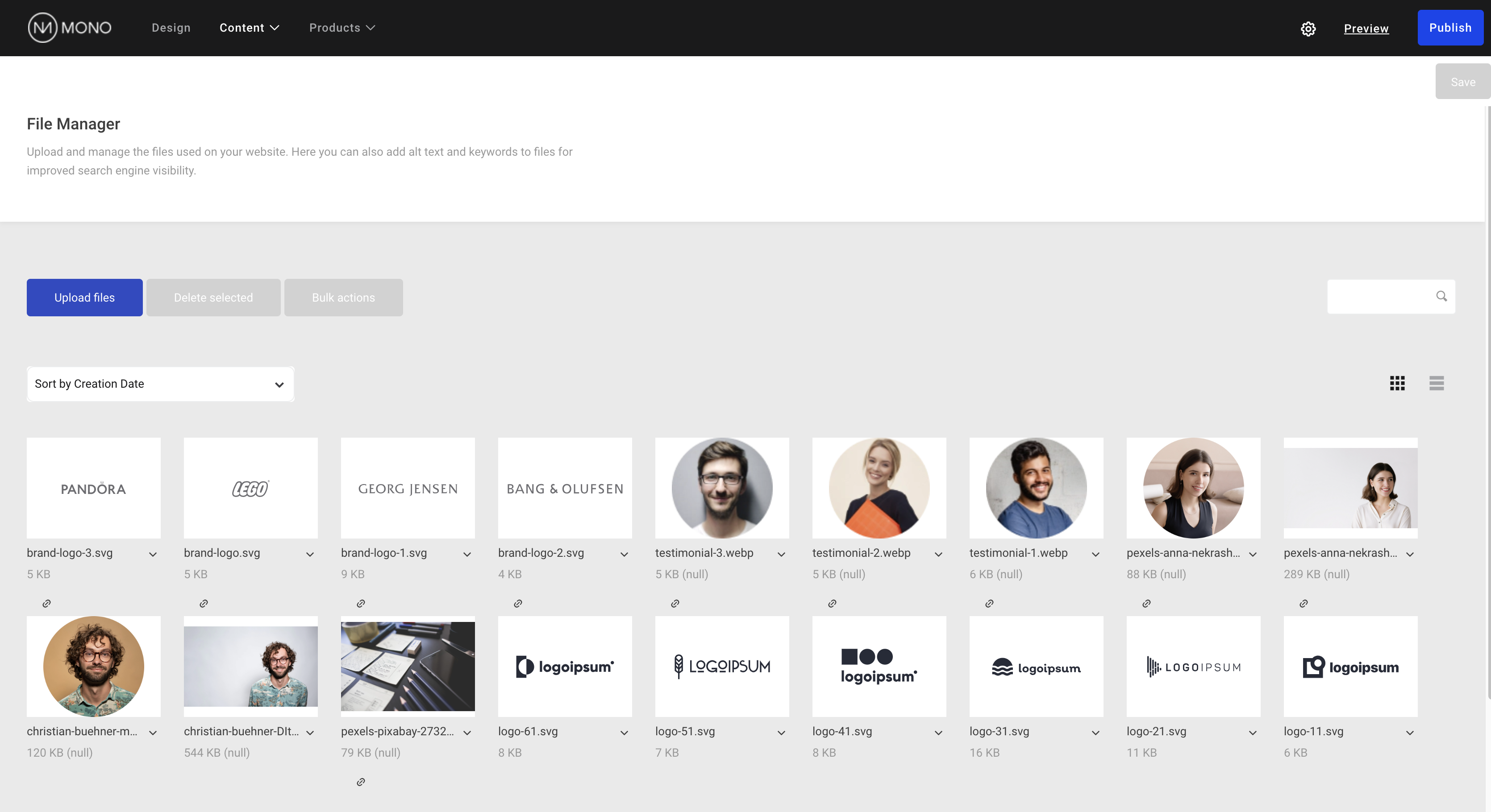Image resolution: width=1491 pixels, height=812 pixels.
Task: Open the Sort by Creation Date dropdown
Action: tap(160, 384)
